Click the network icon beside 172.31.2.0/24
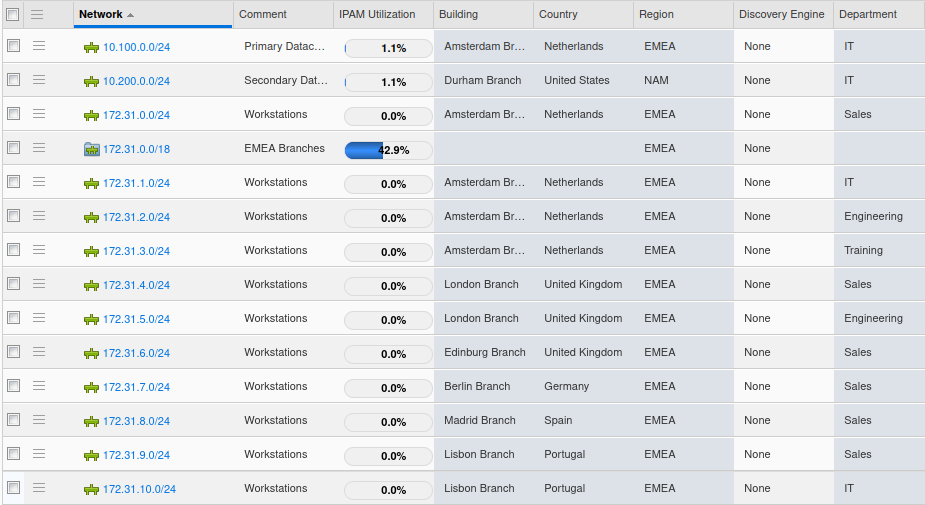The height and width of the screenshot is (505, 925). [x=91, y=217]
